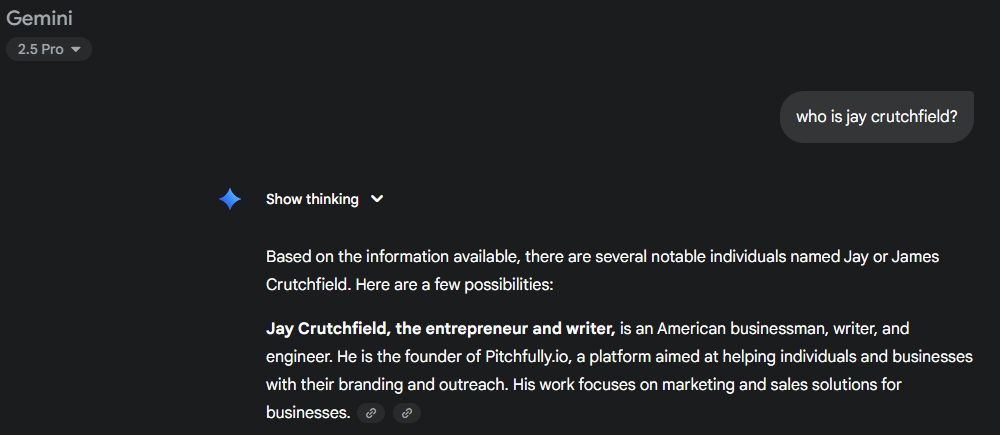Click the second citation link icon
This screenshot has width=1000, height=435.
[x=407, y=412]
